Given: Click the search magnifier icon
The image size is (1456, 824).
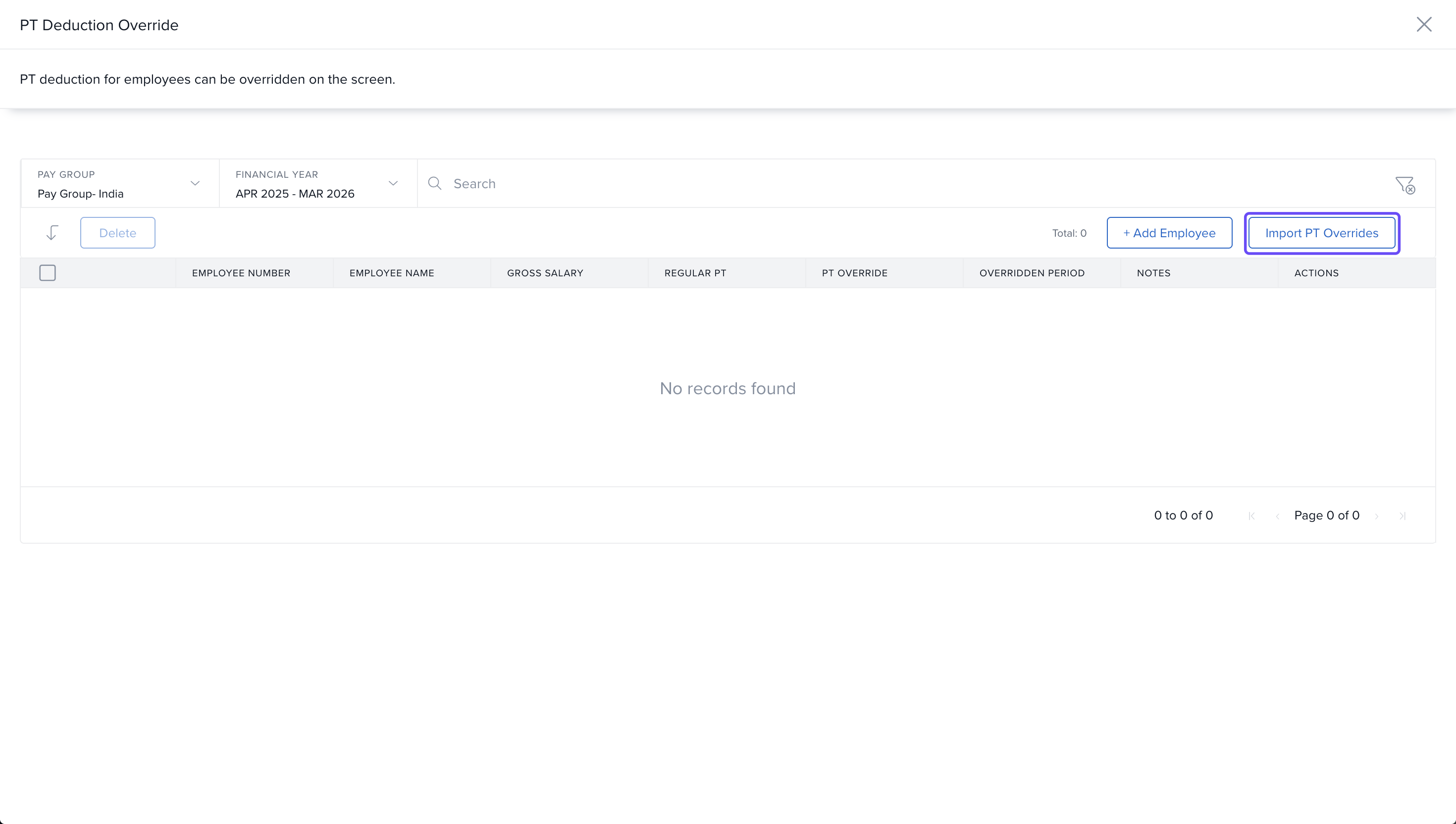Looking at the screenshot, I should pos(435,183).
